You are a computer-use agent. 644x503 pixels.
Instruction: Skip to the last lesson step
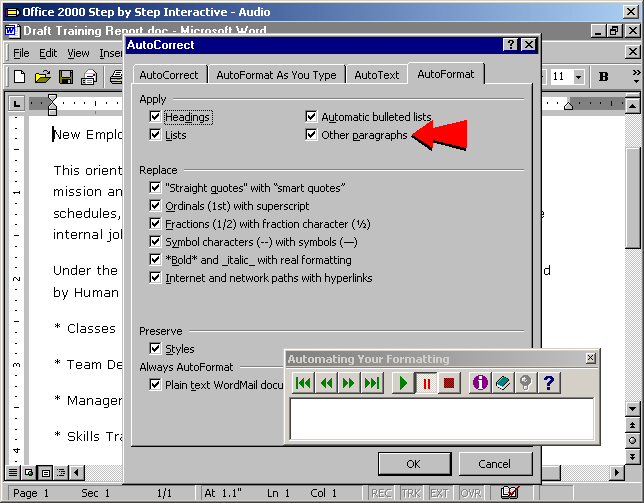pyautogui.click(x=372, y=383)
